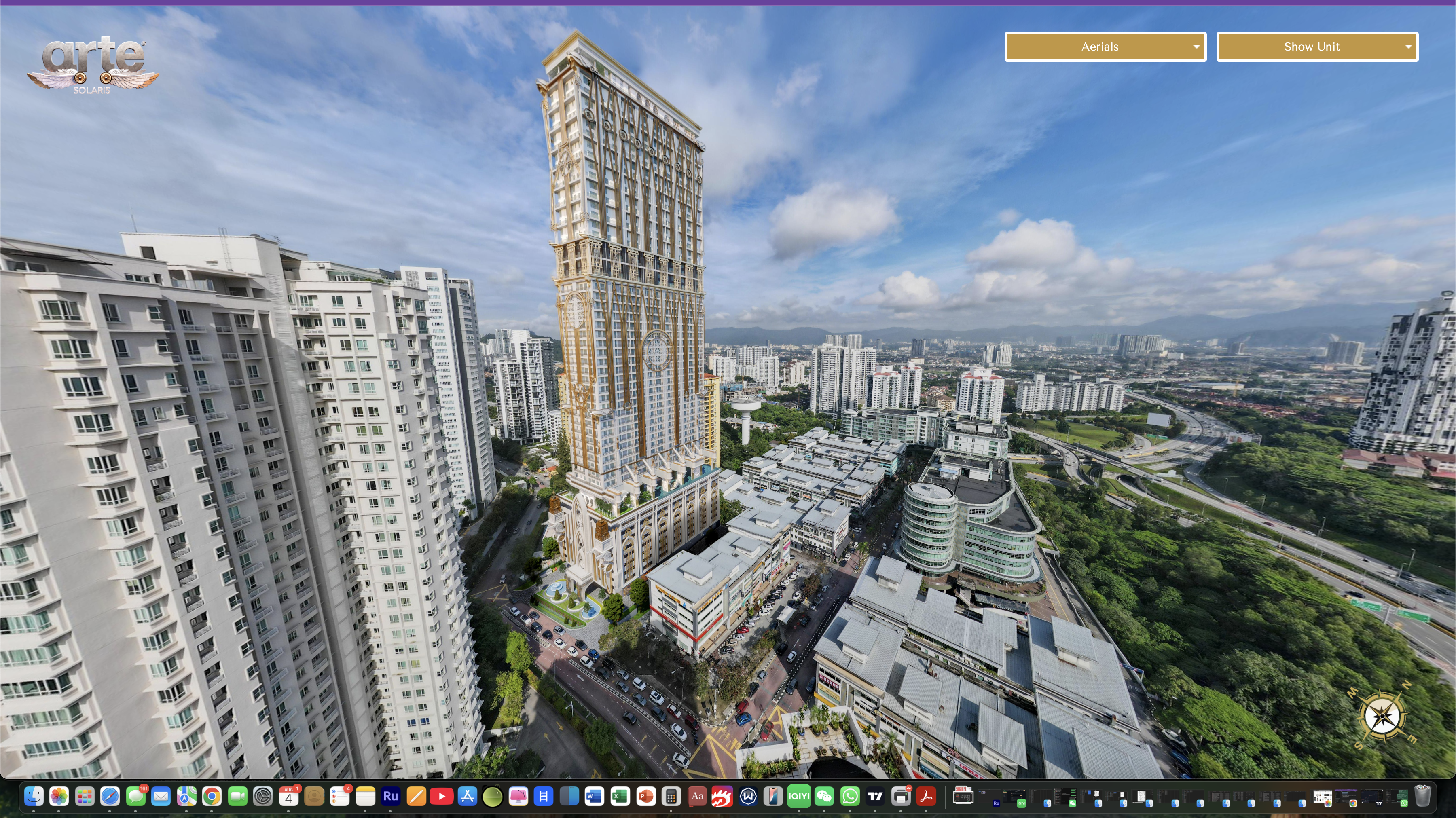Screen dimensions: 1456x818
Task: Open the Trash in the dock
Action: [1423, 797]
